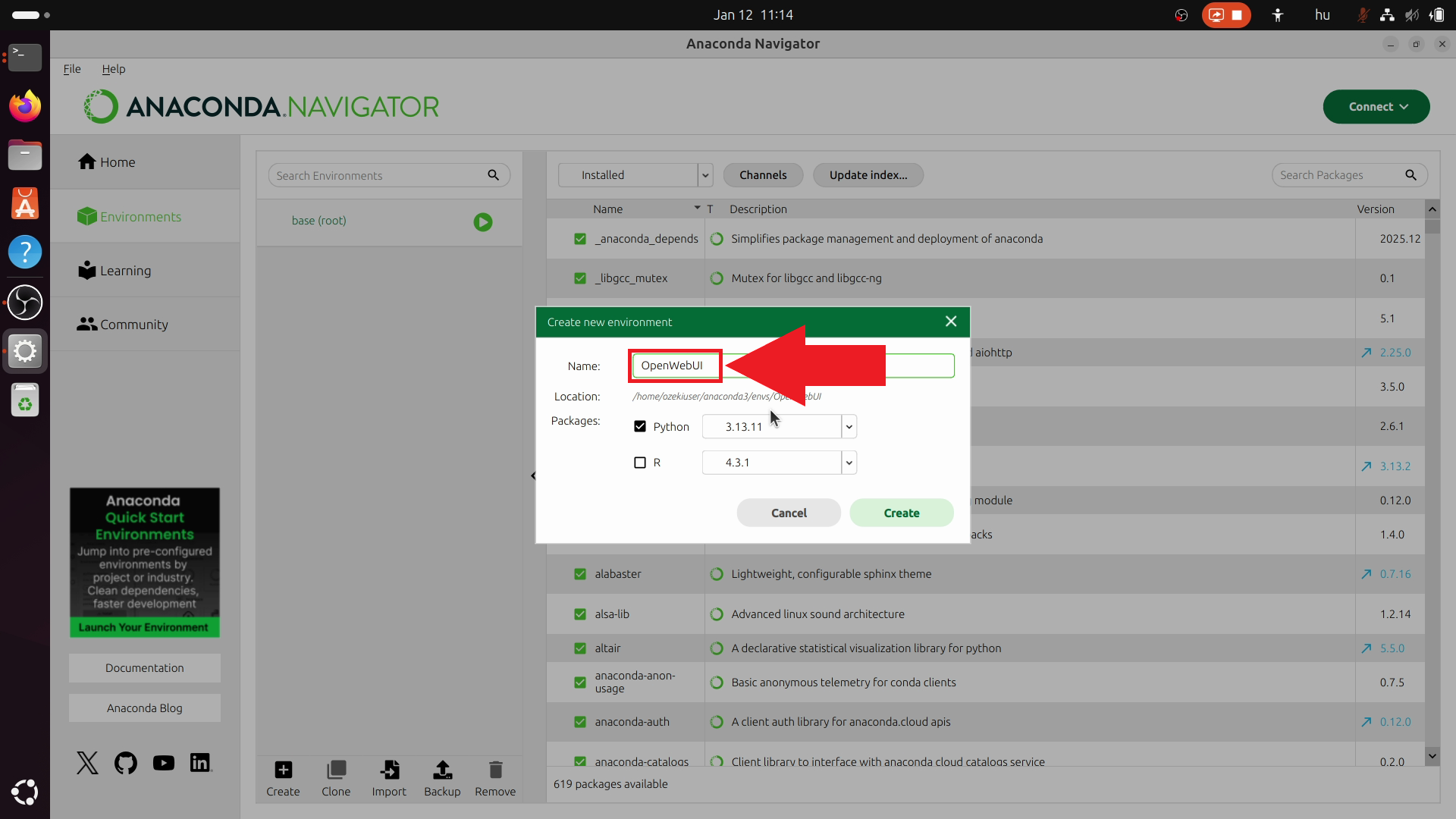Click the green Create button in dialog

pos(901,513)
